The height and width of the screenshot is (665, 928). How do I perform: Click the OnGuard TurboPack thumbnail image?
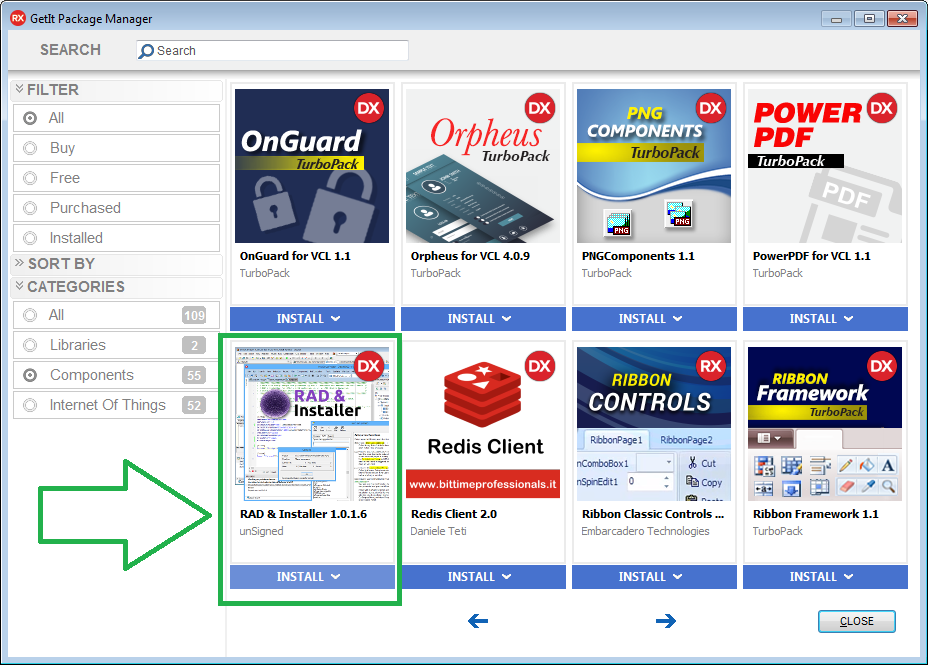(x=312, y=166)
